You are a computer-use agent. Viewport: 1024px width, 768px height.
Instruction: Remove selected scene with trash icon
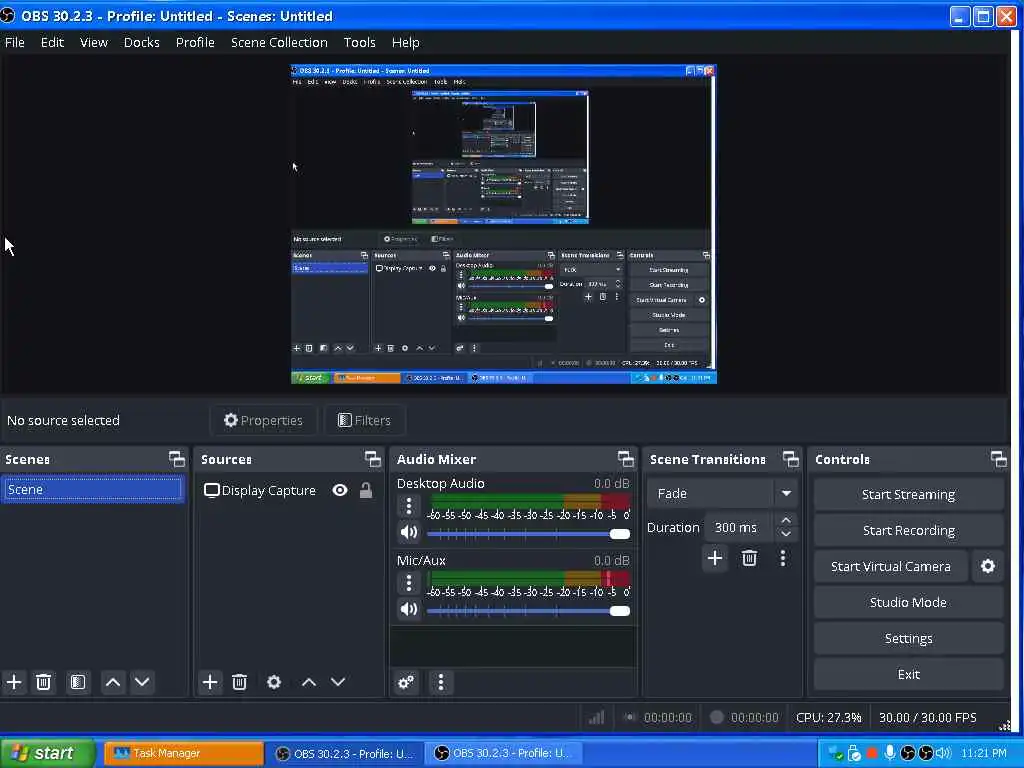coord(43,682)
